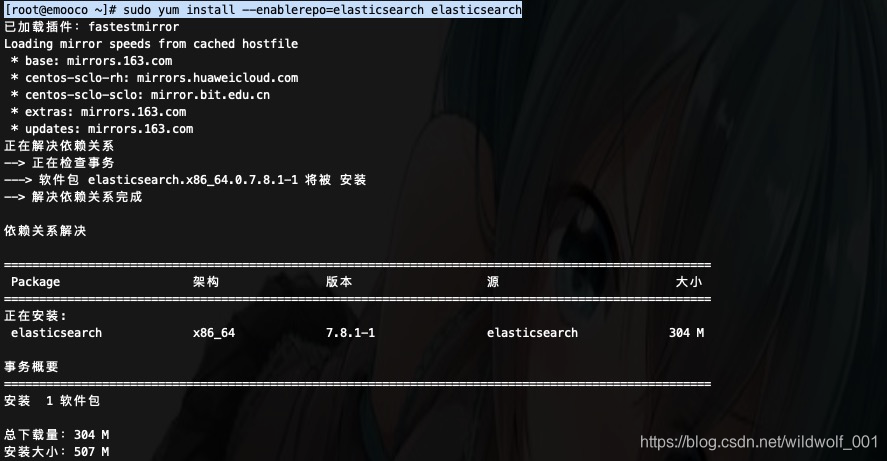Click the csdn blog watermark URL

coord(759,442)
